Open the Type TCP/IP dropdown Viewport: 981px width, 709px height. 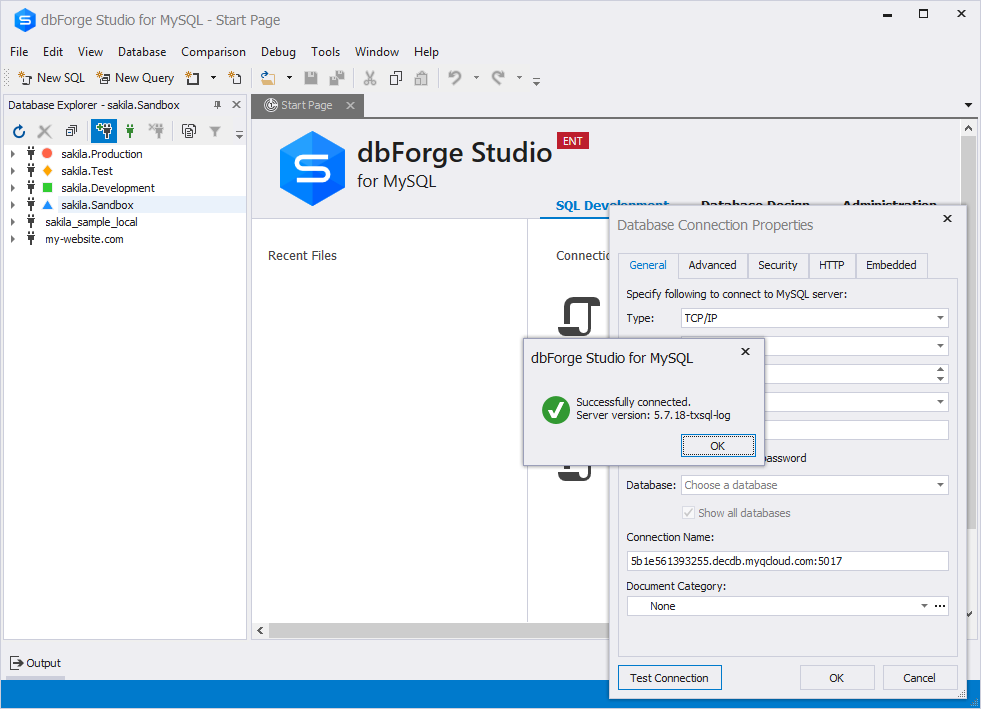point(940,318)
